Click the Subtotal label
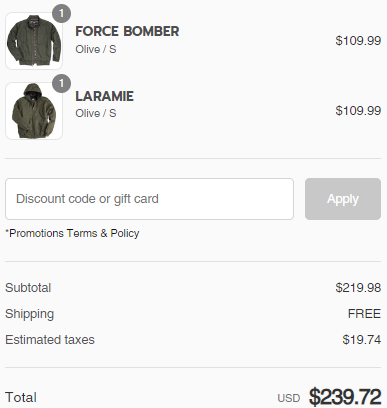This screenshot has height=408, width=387. click(x=28, y=288)
